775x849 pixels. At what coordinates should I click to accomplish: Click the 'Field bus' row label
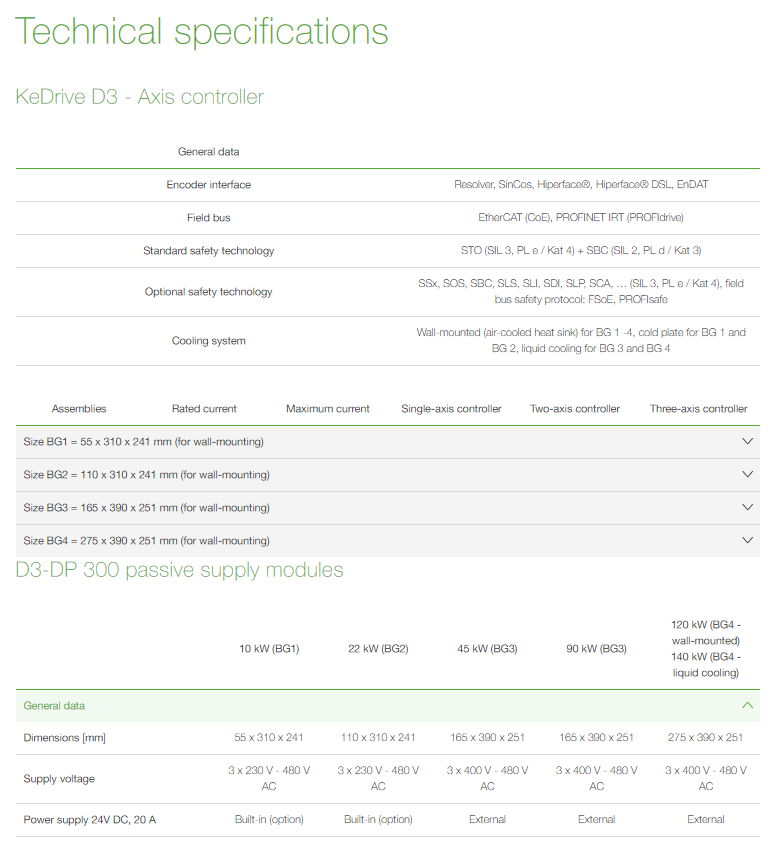point(209,218)
